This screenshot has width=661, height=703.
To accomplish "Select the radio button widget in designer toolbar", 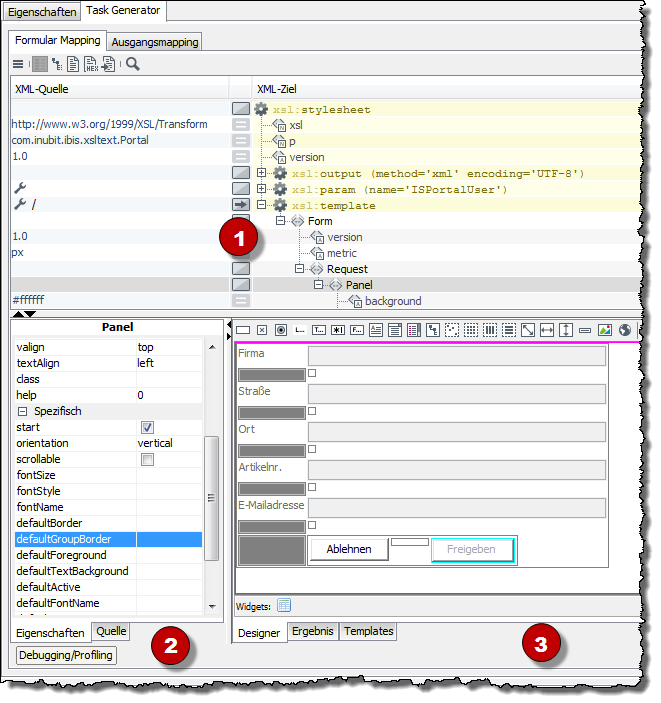I will click(281, 330).
